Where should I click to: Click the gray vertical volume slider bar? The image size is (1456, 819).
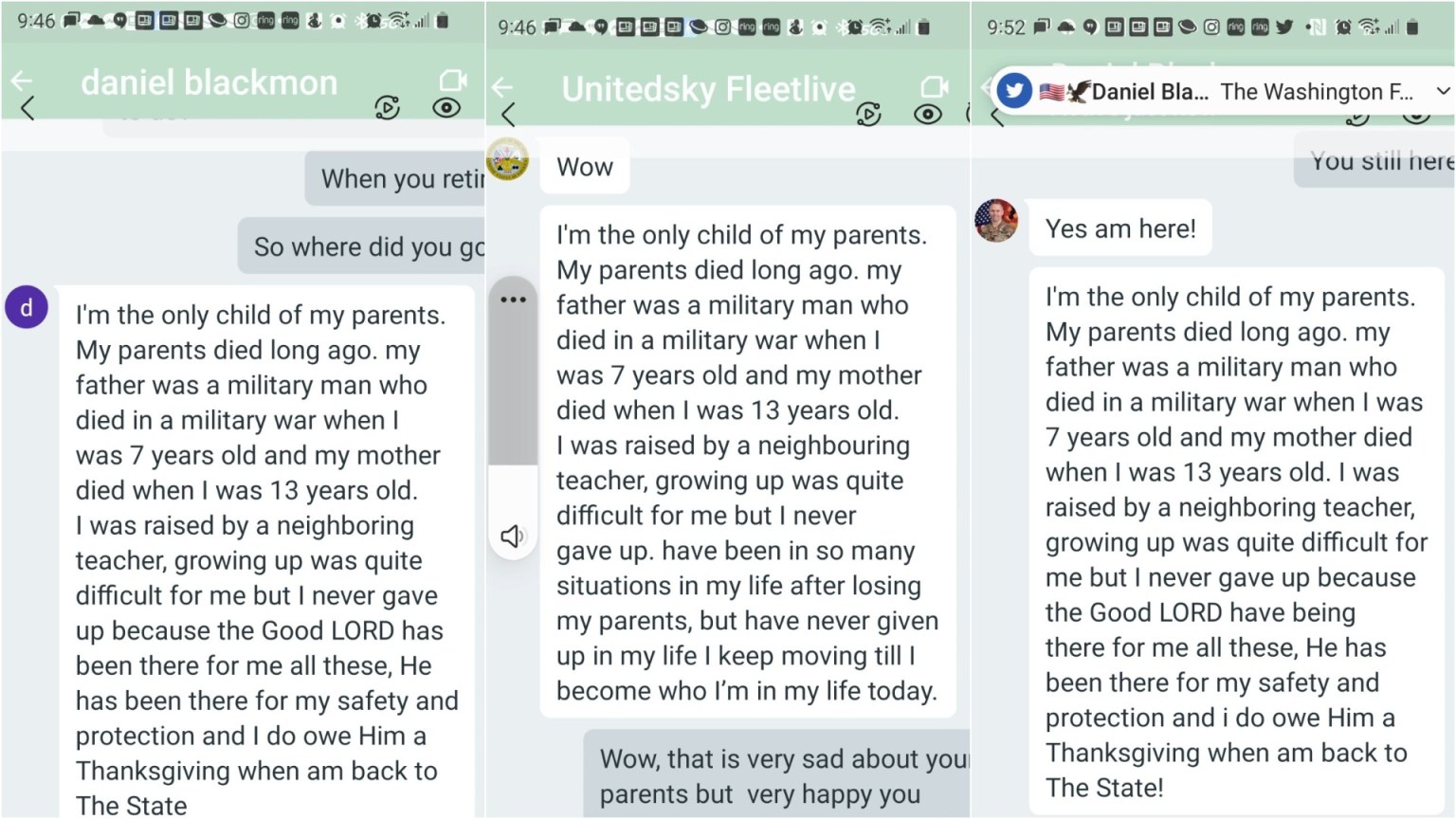tap(513, 398)
